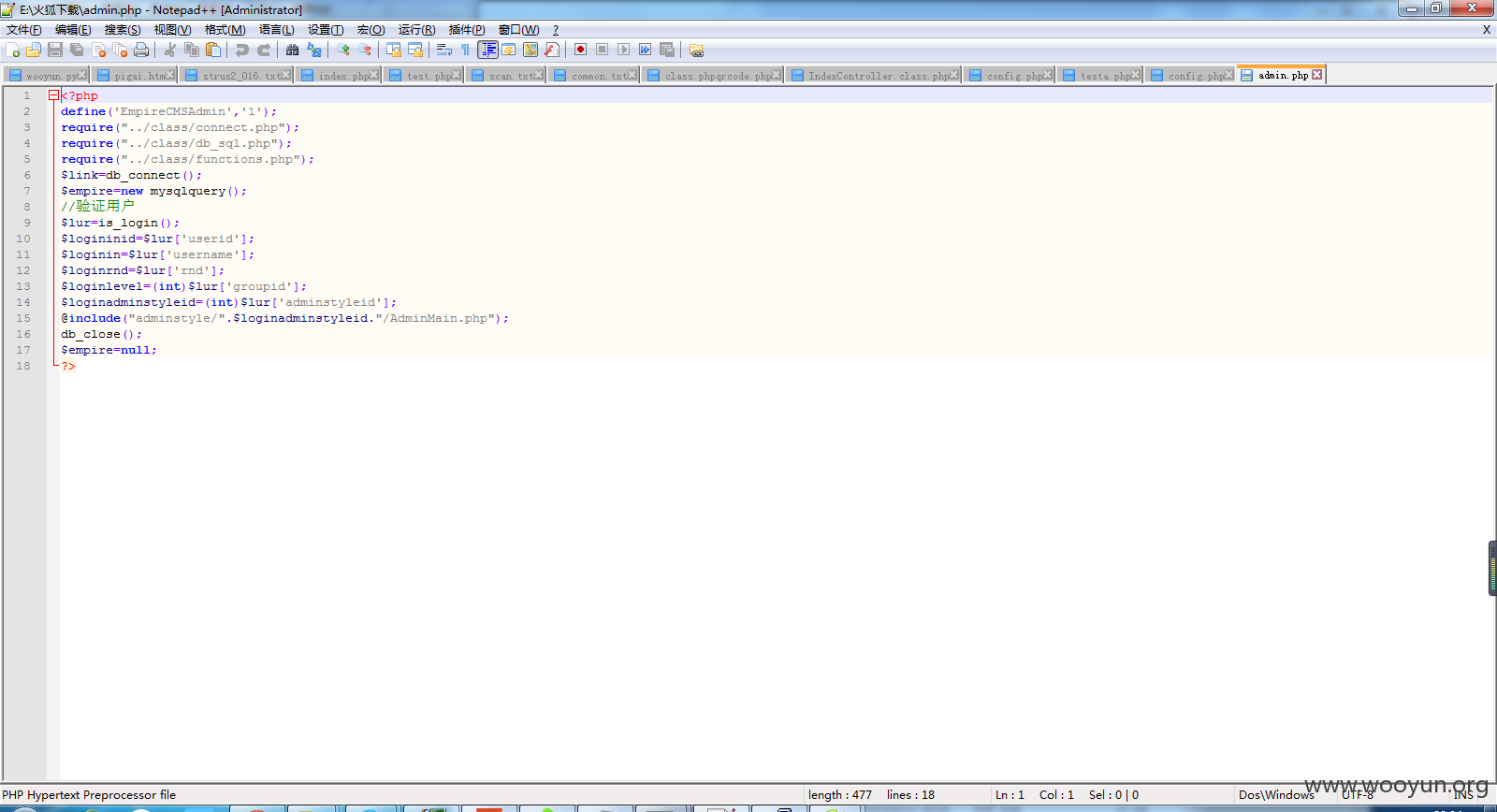Print the document using printer icon
Image resolution: width=1497 pixels, height=812 pixels.
pyautogui.click(x=141, y=50)
